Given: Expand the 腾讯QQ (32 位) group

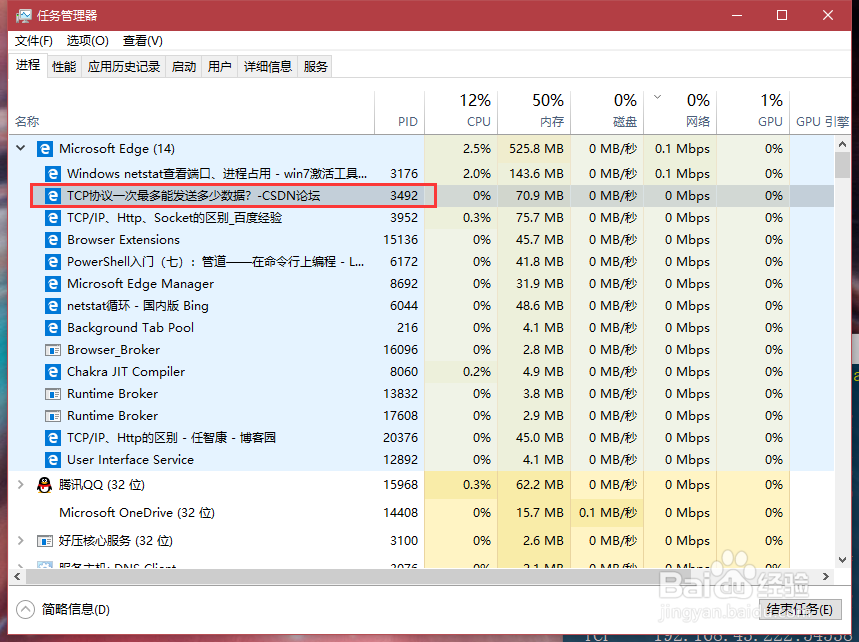Looking at the screenshot, I should [x=21, y=485].
